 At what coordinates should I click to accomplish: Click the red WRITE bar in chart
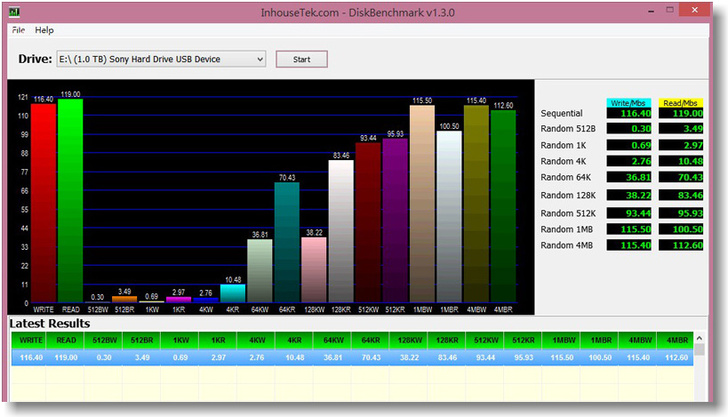pyautogui.click(x=43, y=200)
